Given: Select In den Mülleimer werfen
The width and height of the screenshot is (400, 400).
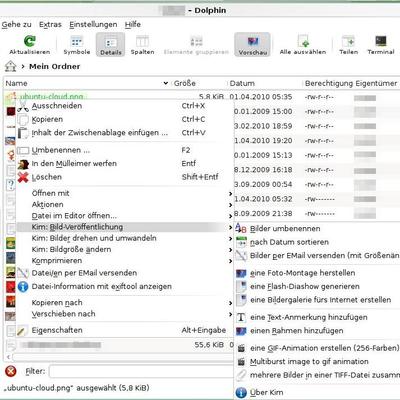Looking at the screenshot, I should tap(125, 163).
